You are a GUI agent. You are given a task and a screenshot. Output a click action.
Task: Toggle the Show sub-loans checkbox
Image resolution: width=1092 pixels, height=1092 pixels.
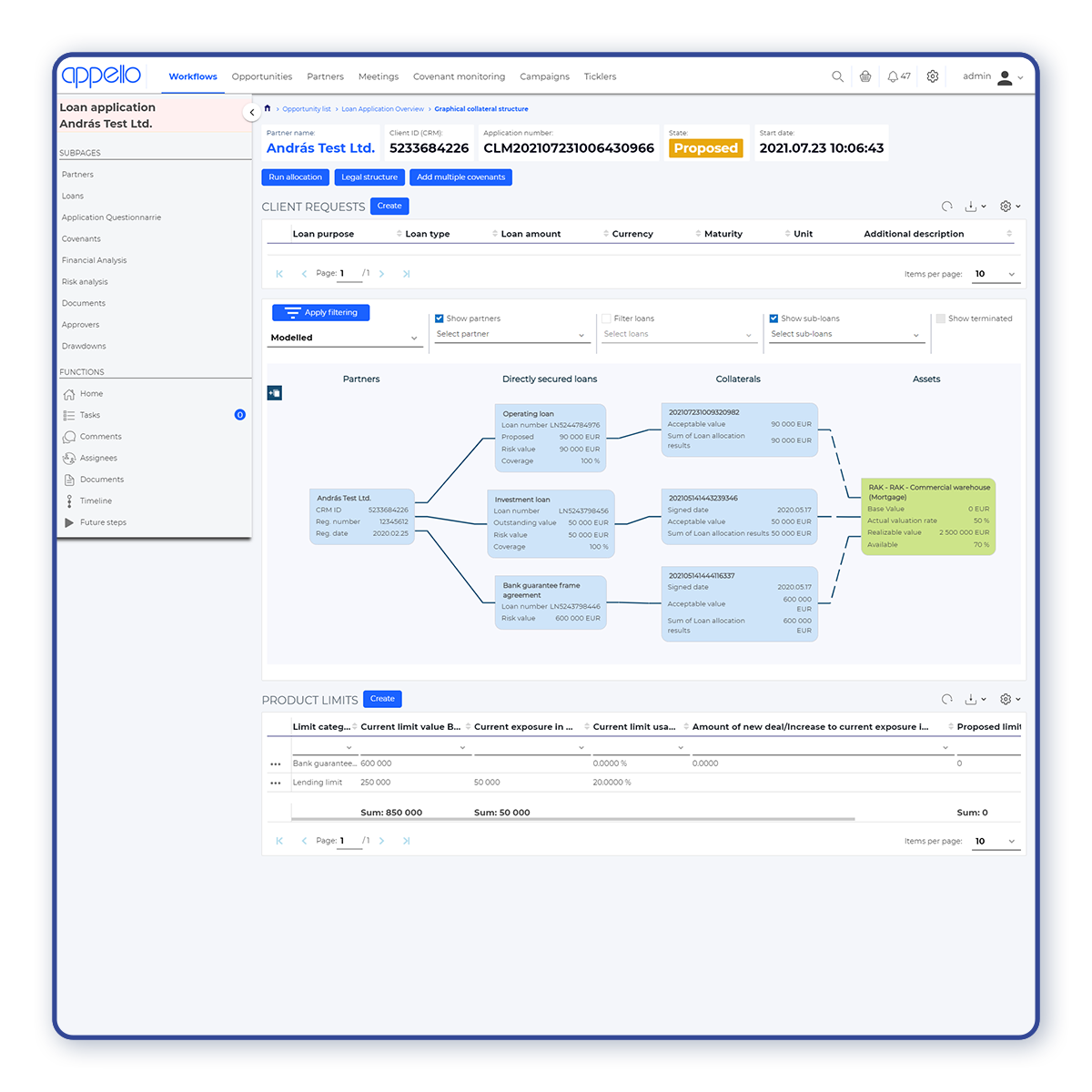coord(773,318)
